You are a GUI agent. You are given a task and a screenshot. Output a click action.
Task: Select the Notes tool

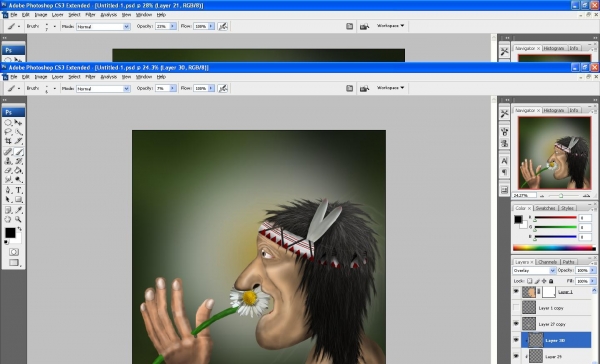coord(8,210)
